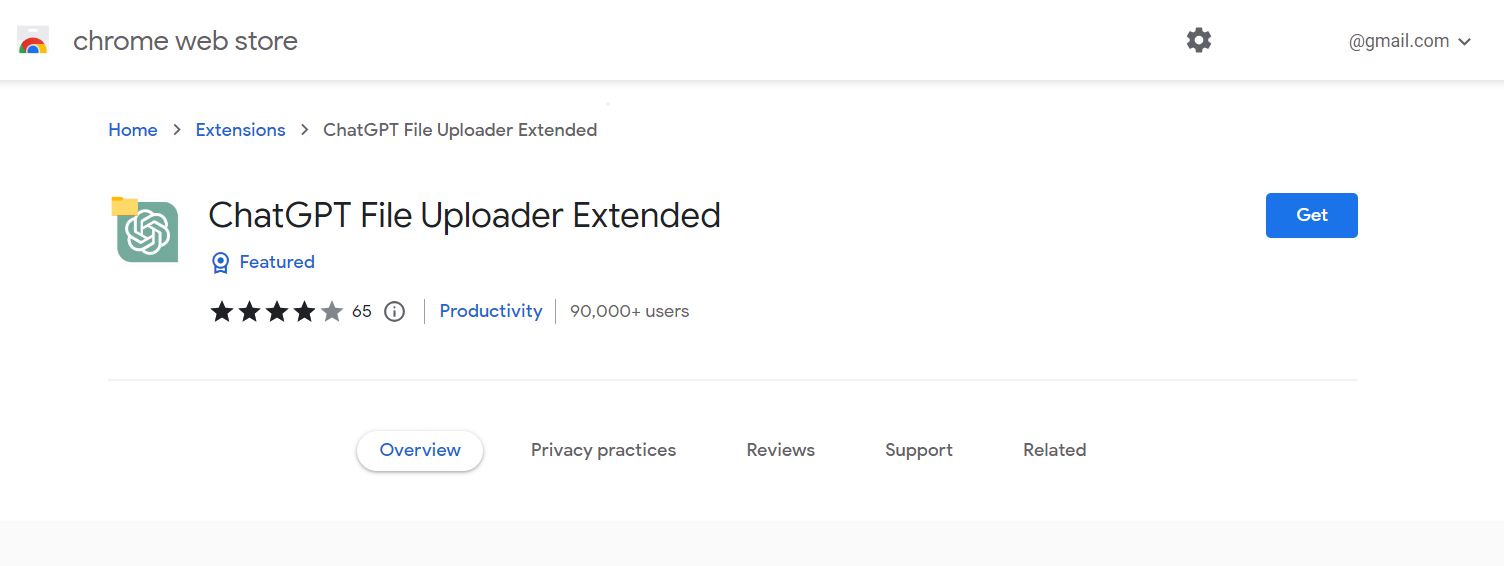1504x566 pixels.
Task: Click the Featured badge ribbon icon
Action: [221, 262]
